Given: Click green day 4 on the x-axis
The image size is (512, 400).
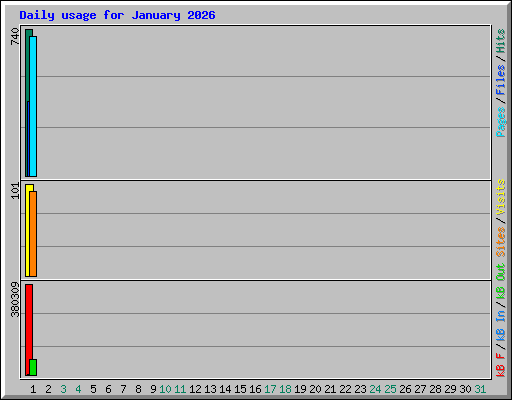Looking at the screenshot, I should [78, 389].
